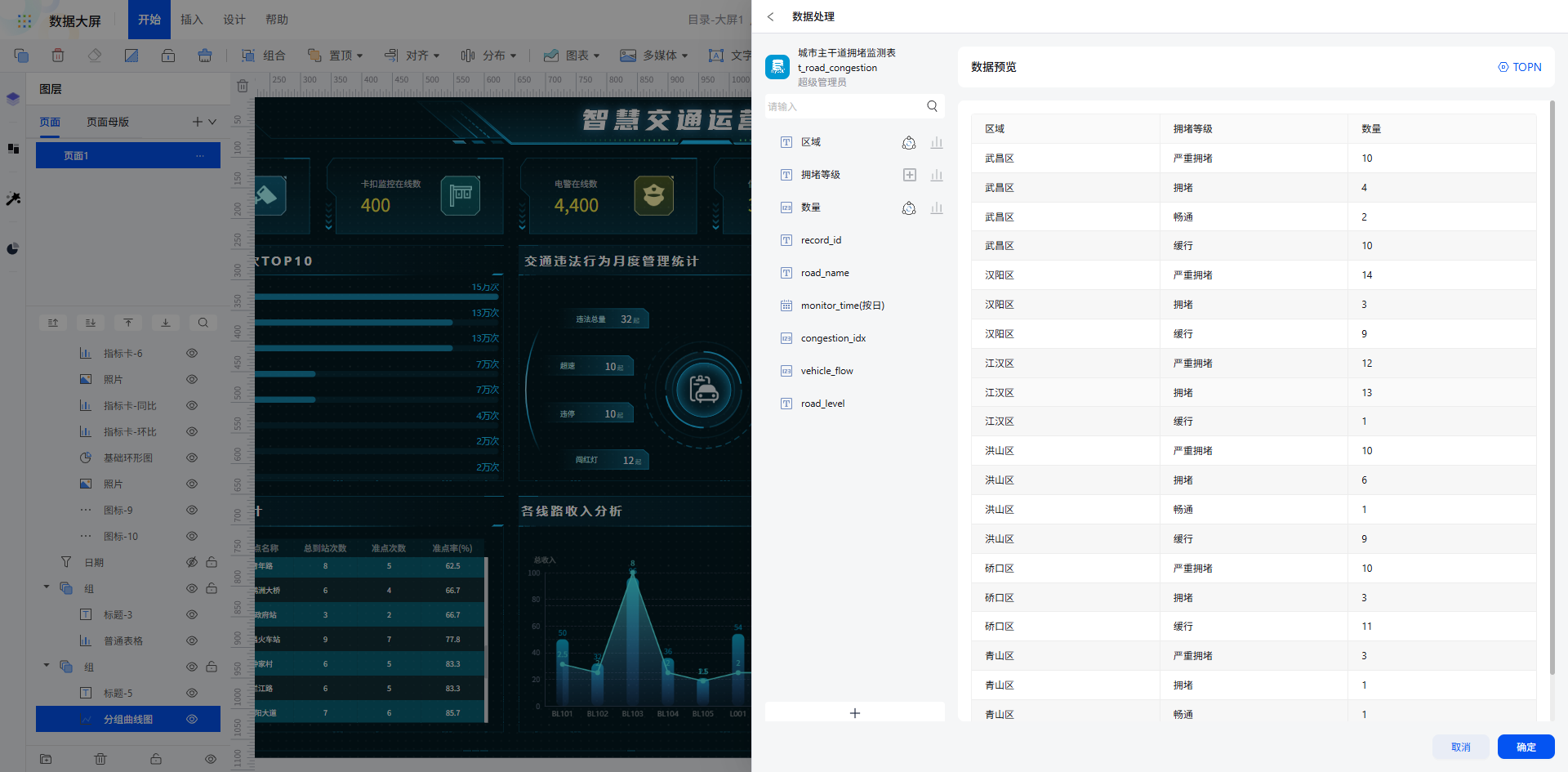This screenshot has width=1568, height=772.
Task: Click the 区域 column header in preview table
Action: 1066,129
